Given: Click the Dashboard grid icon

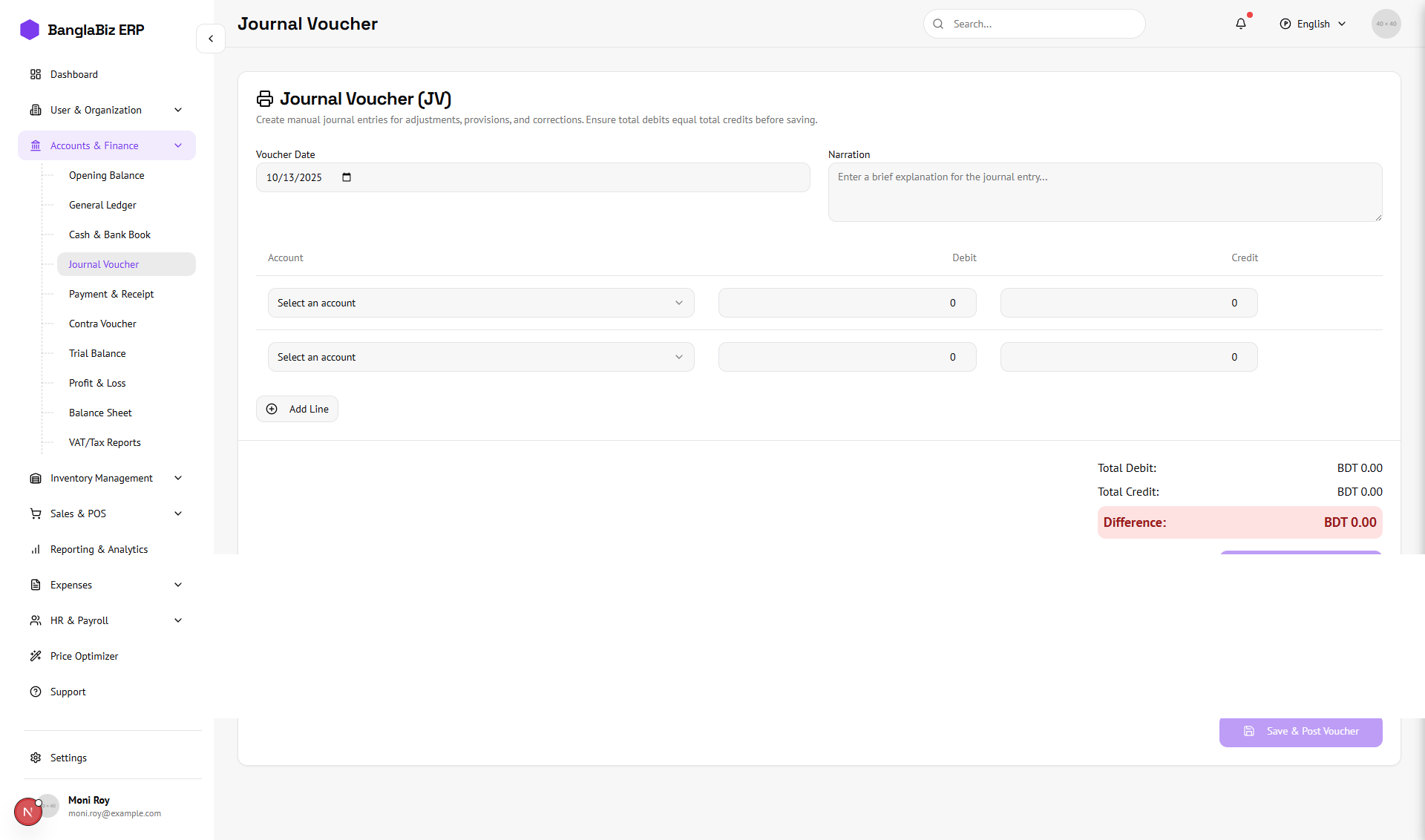Looking at the screenshot, I should (x=36, y=74).
